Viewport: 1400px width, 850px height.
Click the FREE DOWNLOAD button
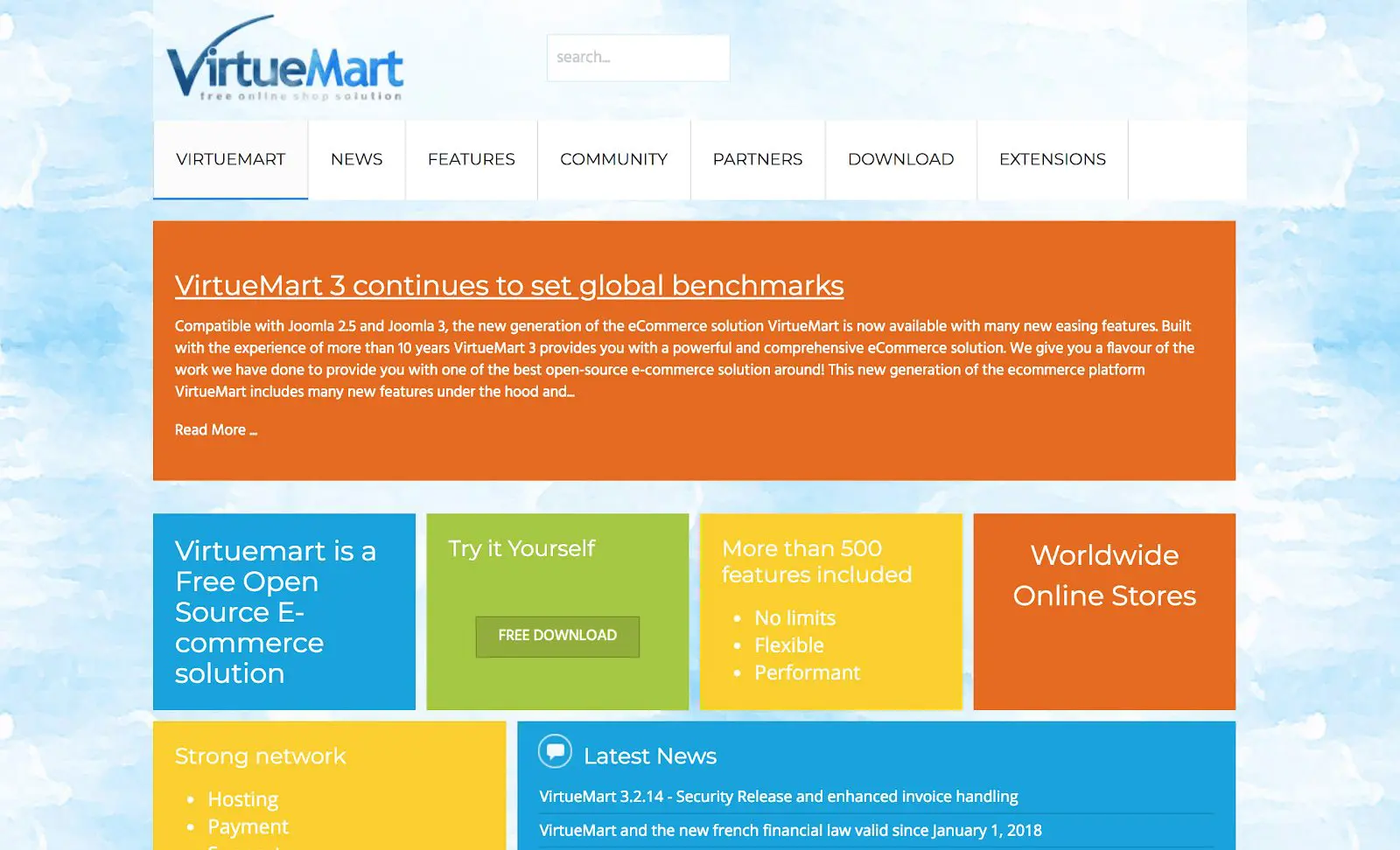[557, 636]
